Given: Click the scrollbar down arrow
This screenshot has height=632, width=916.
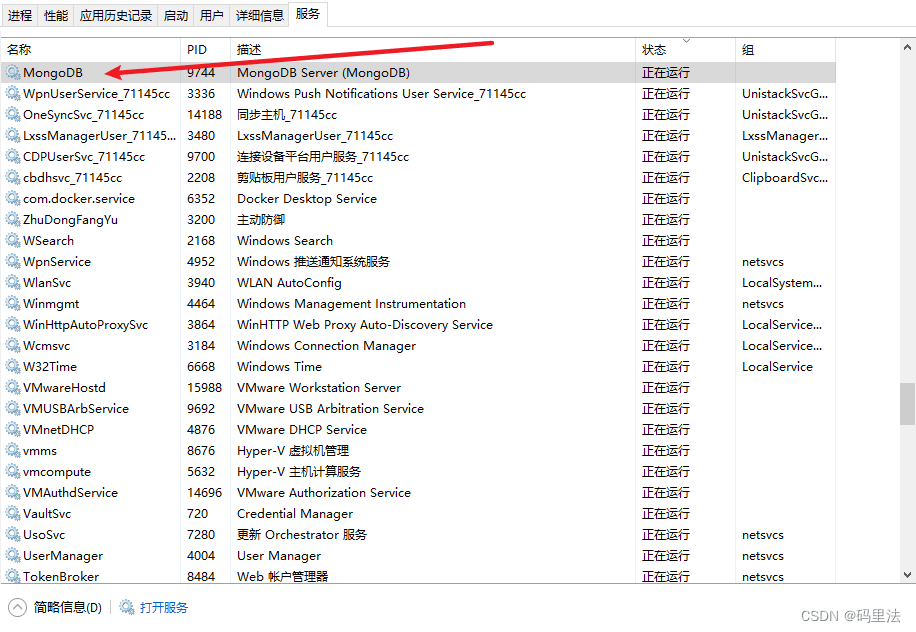Looking at the screenshot, I should point(907,575).
